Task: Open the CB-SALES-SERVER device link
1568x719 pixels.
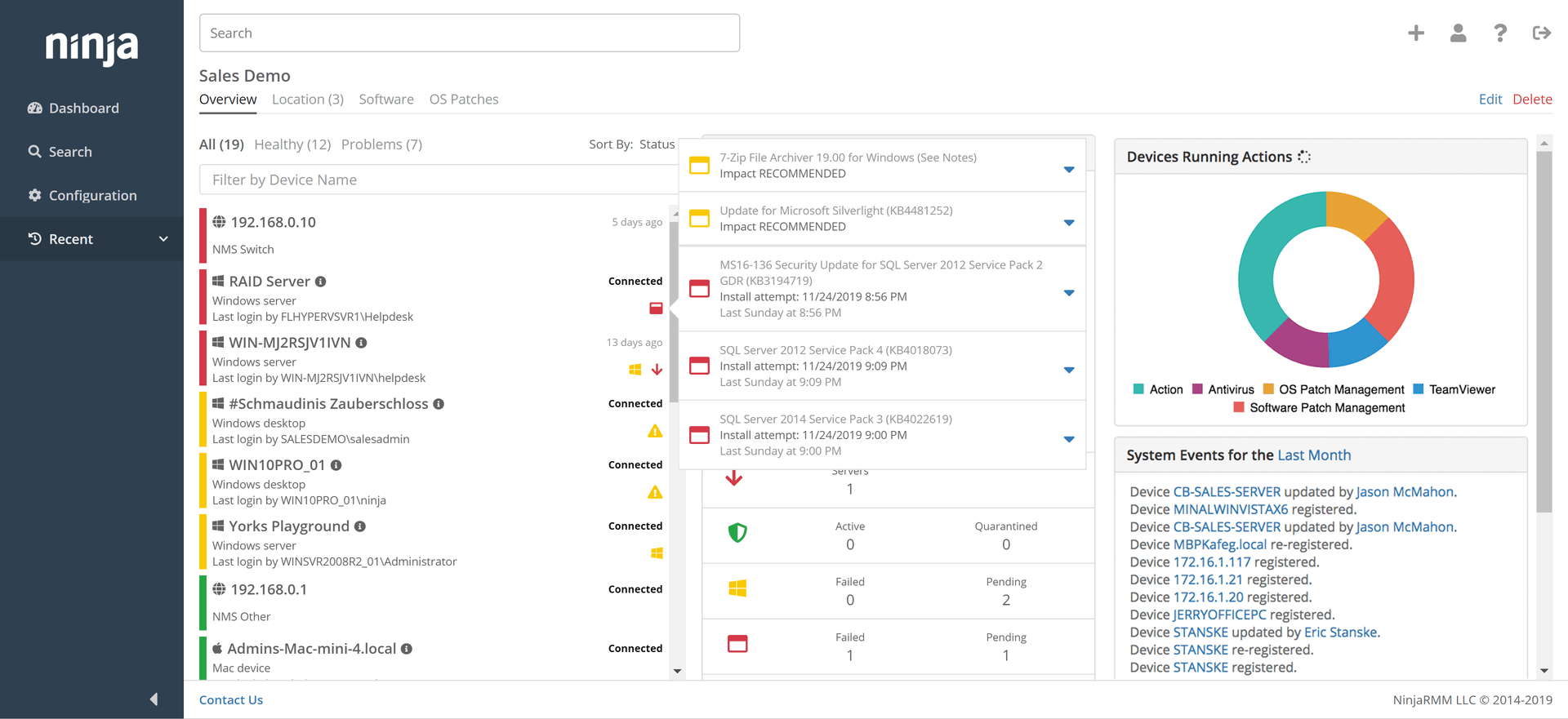Action: [1227, 492]
